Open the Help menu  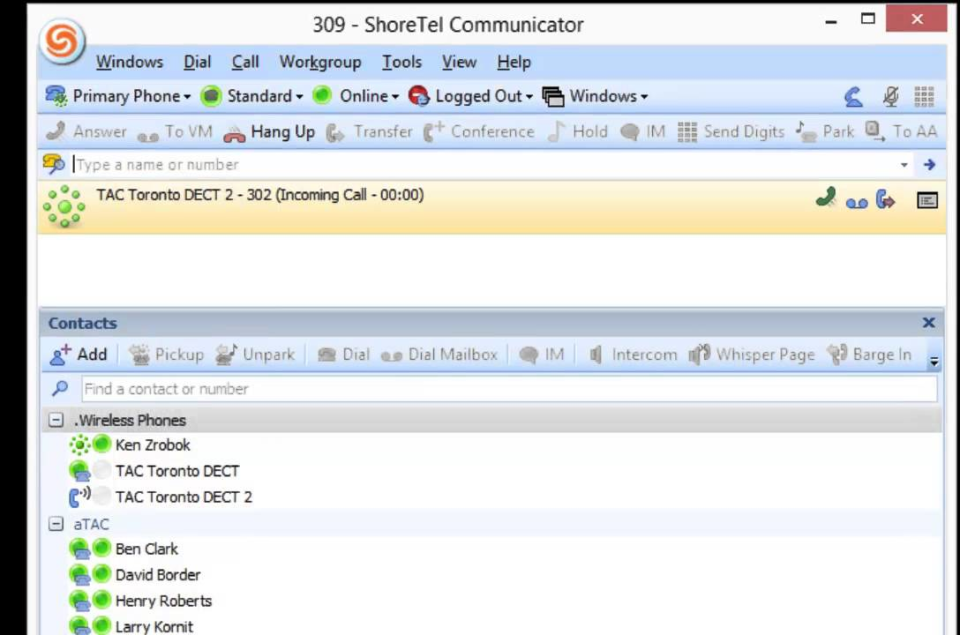point(514,62)
